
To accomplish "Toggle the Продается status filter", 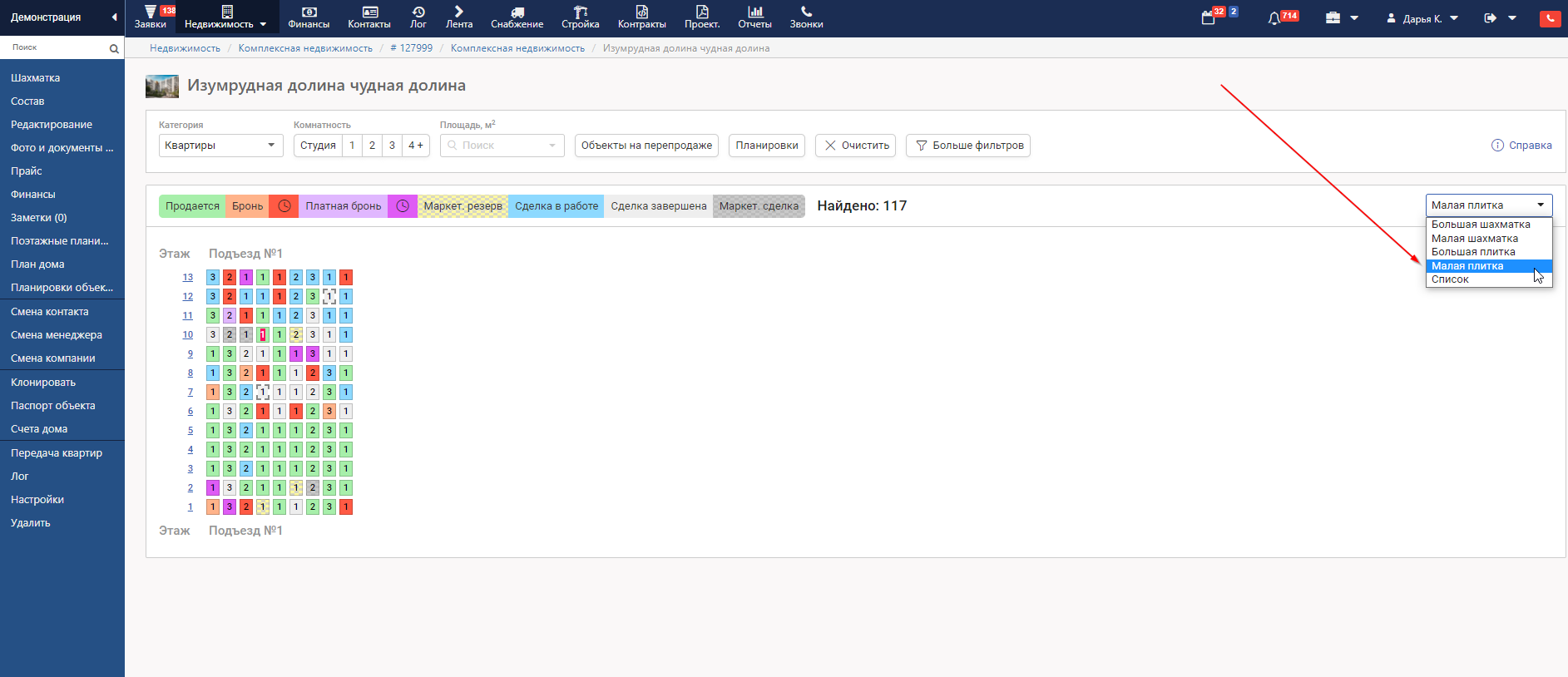I will pyautogui.click(x=192, y=206).
